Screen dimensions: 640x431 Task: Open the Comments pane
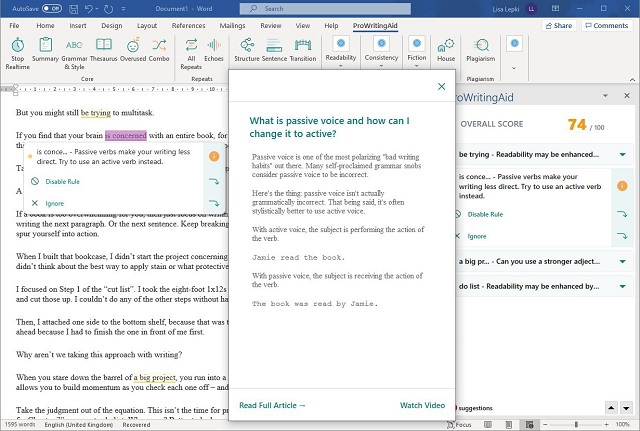coord(607,25)
